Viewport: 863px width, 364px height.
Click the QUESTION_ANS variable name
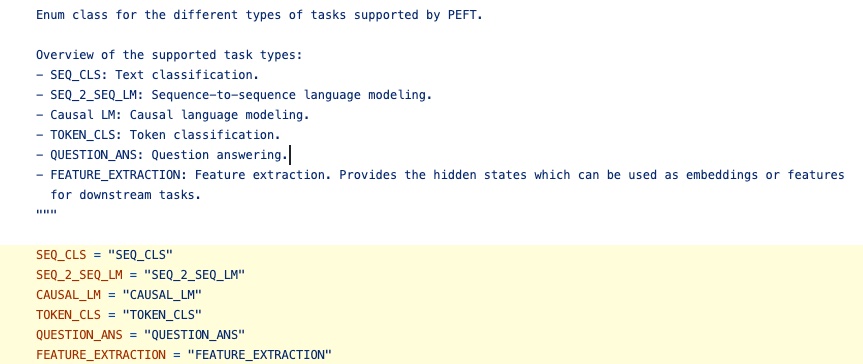(79, 334)
